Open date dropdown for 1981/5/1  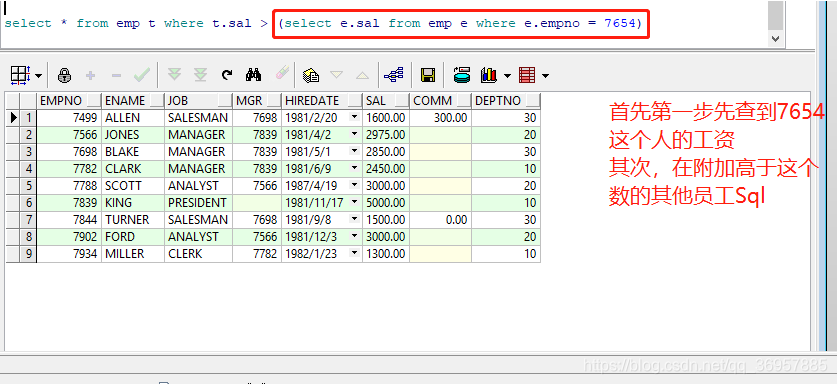pyautogui.click(x=354, y=151)
